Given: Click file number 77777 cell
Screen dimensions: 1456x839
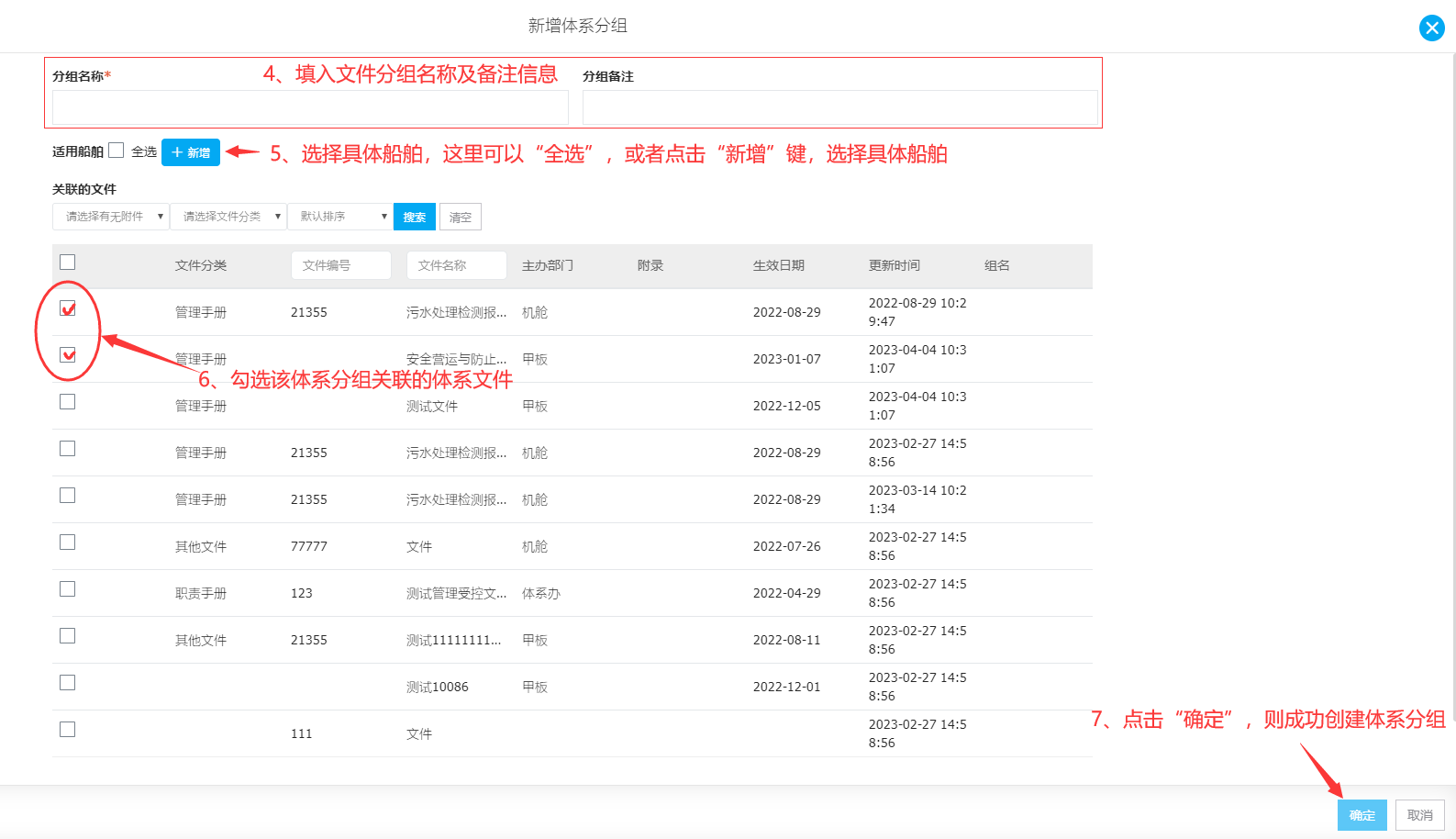Looking at the screenshot, I should (309, 546).
